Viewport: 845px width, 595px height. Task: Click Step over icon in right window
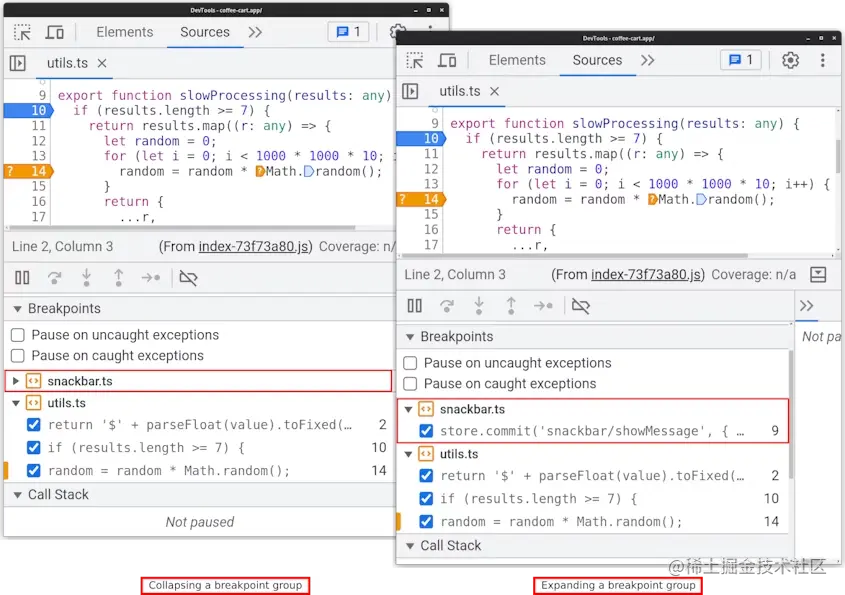[x=447, y=306]
